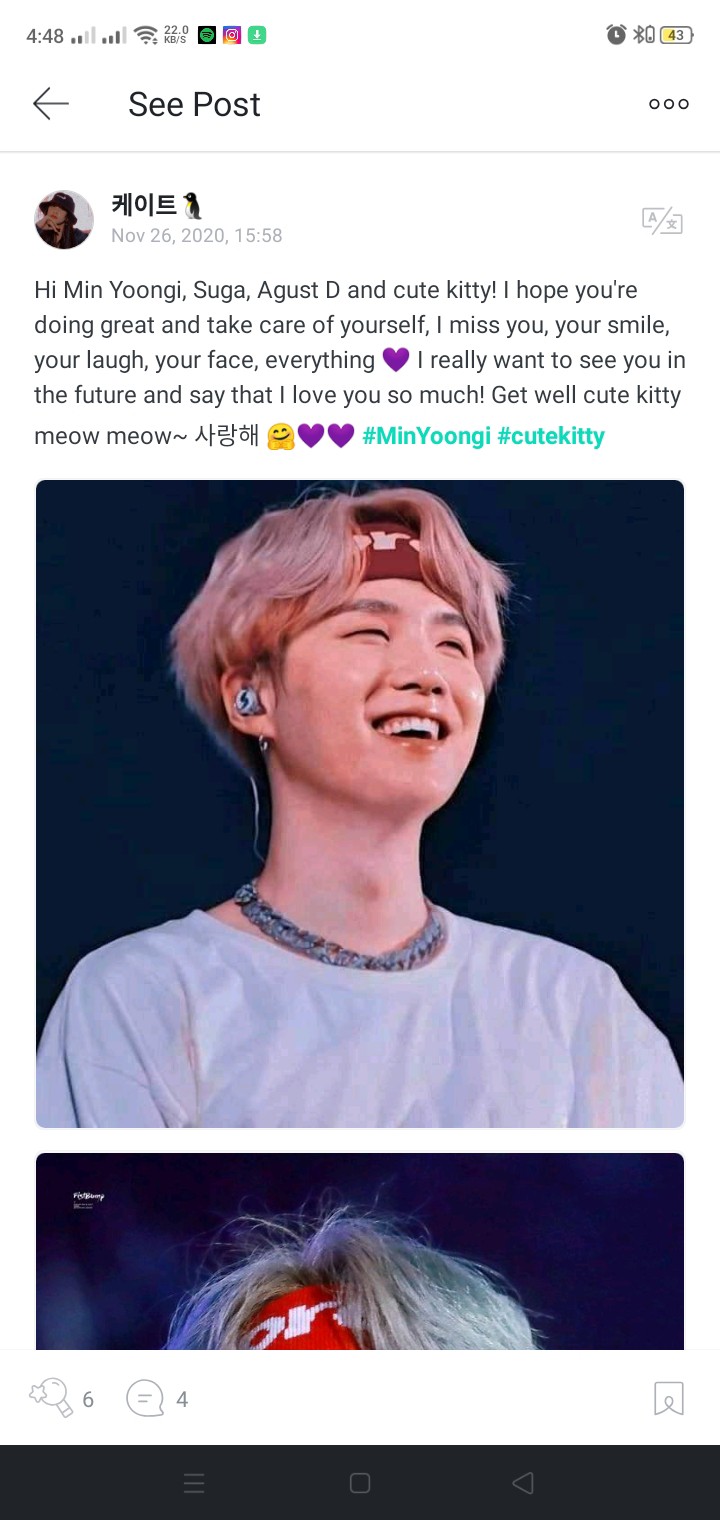The height and width of the screenshot is (1520, 720).
Task: Tap the Android recent apps button
Action: pyautogui.click(x=195, y=1483)
